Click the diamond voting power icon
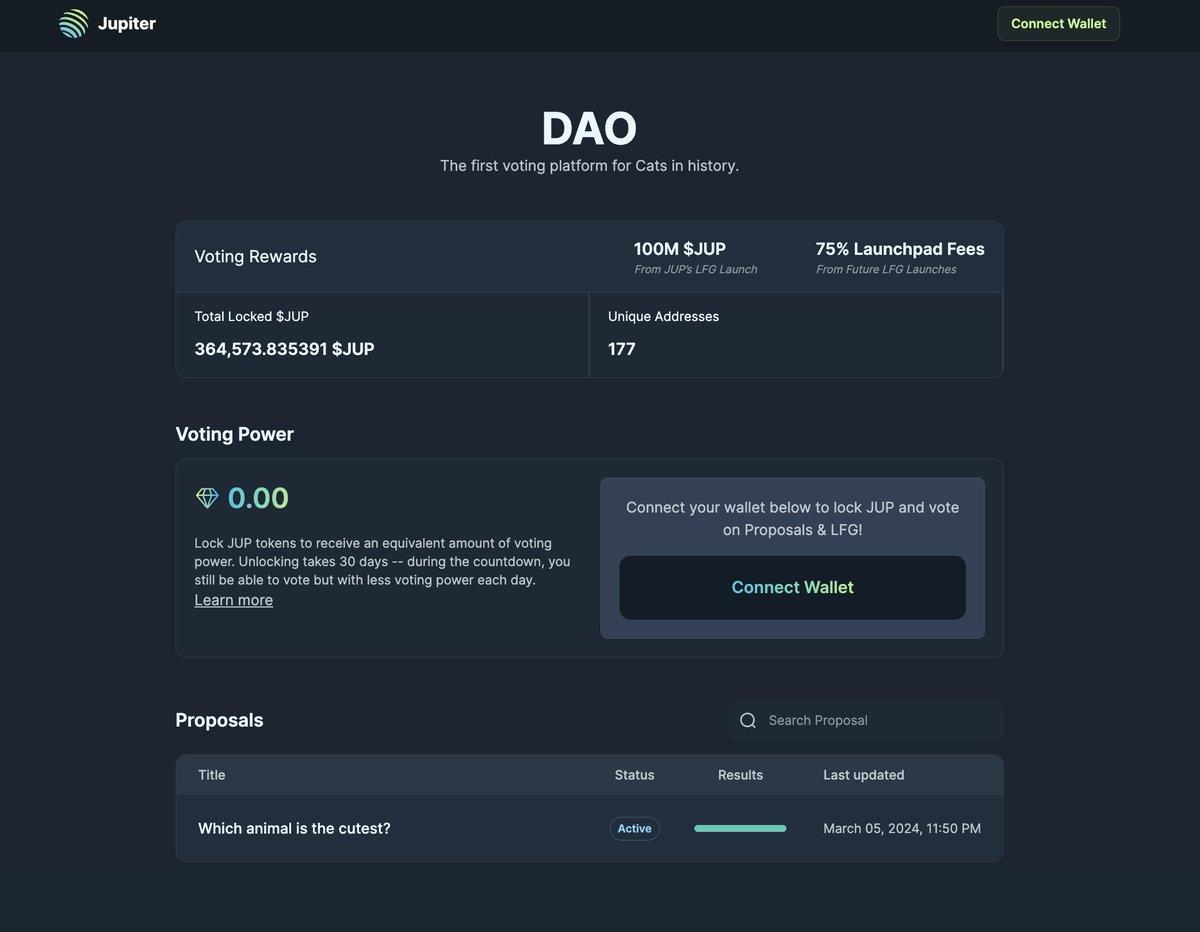This screenshot has width=1200, height=932. point(207,497)
